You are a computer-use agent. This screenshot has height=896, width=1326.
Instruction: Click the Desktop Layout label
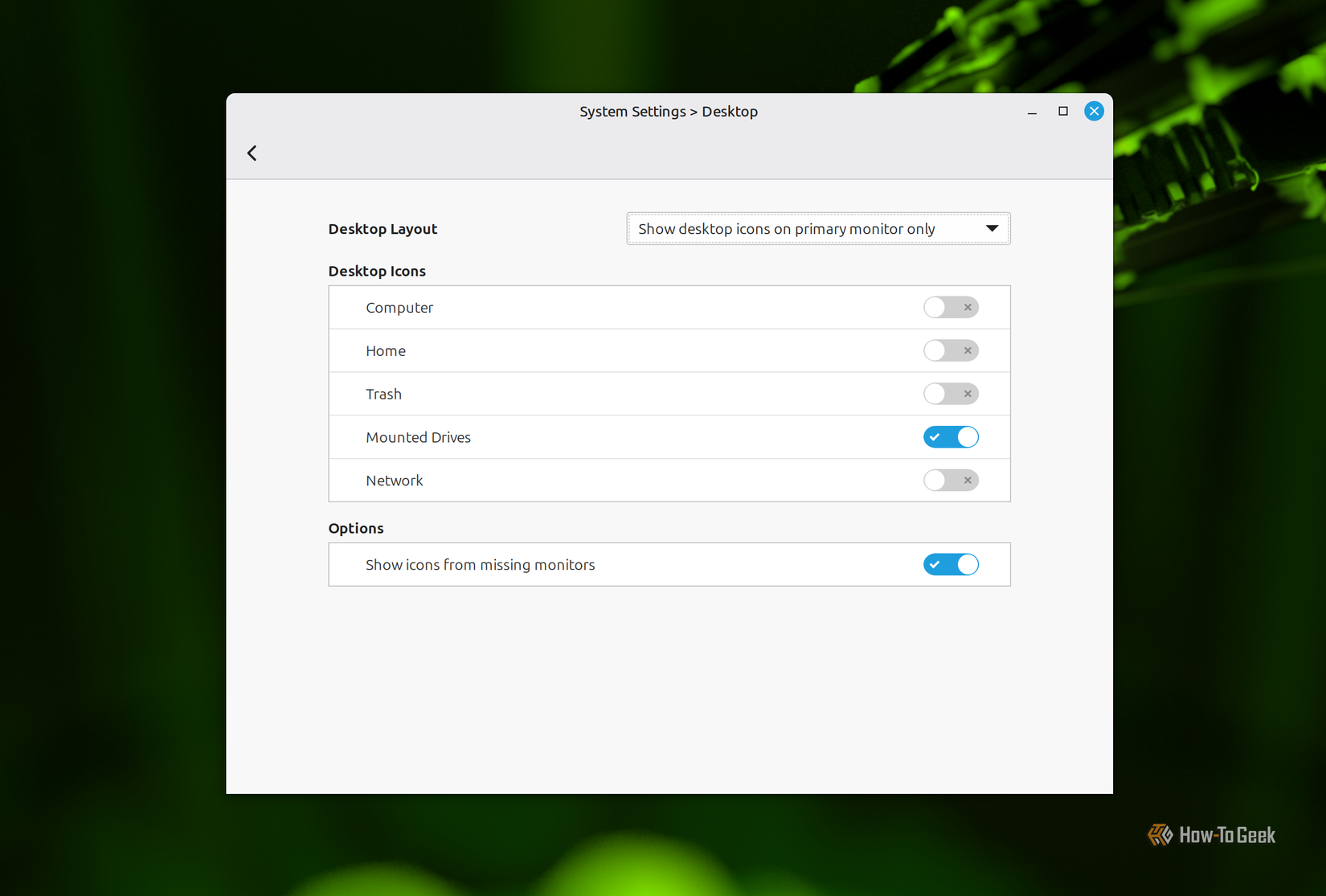[x=383, y=229]
